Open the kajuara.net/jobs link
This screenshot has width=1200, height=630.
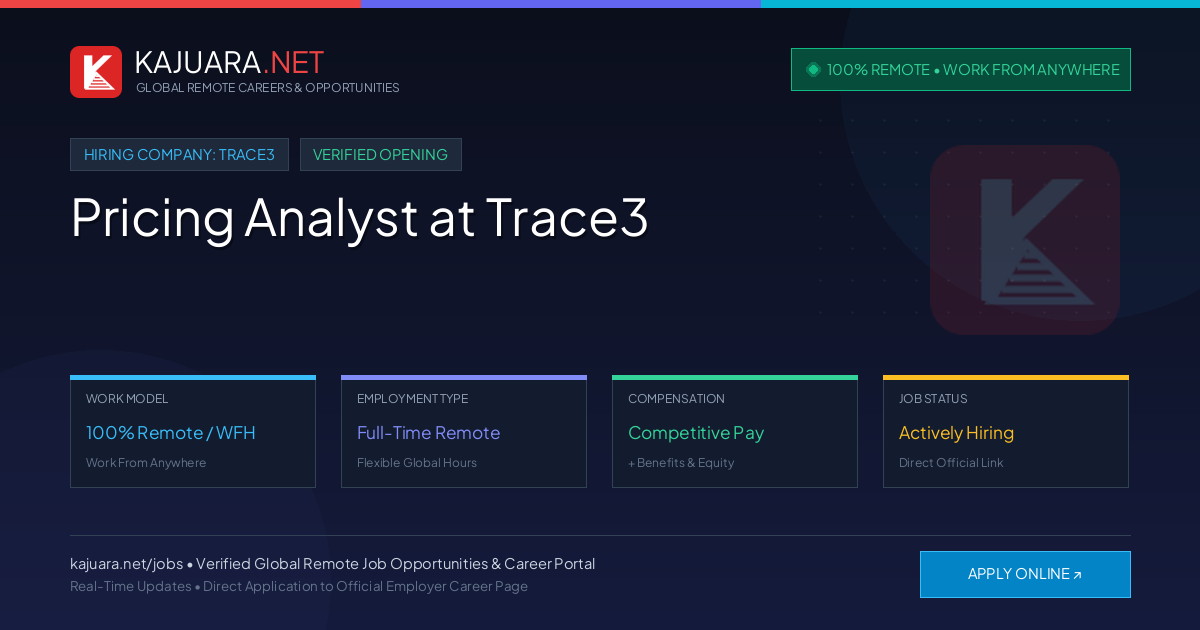point(126,564)
